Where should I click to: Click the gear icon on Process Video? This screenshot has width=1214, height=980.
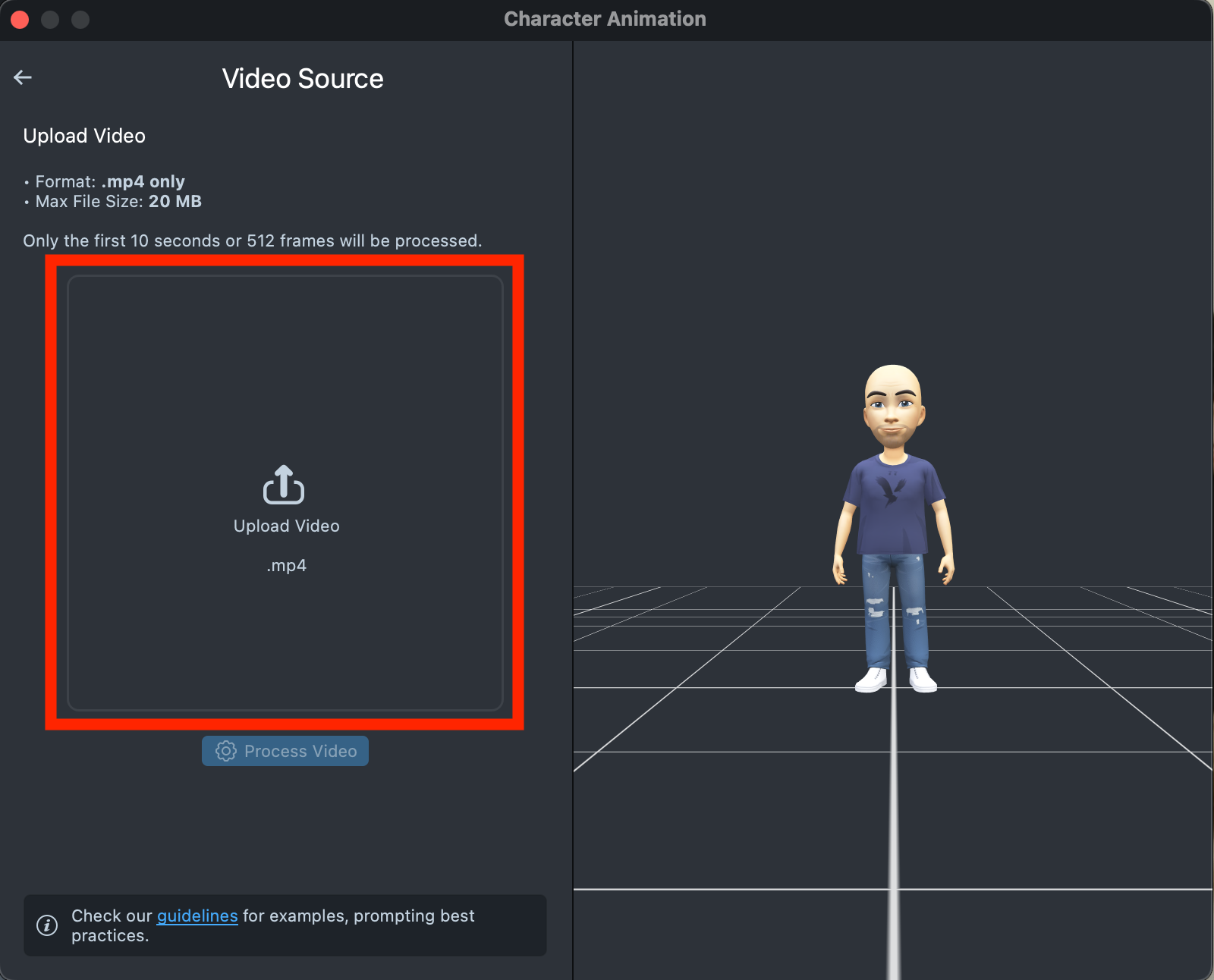pos(225,751)
